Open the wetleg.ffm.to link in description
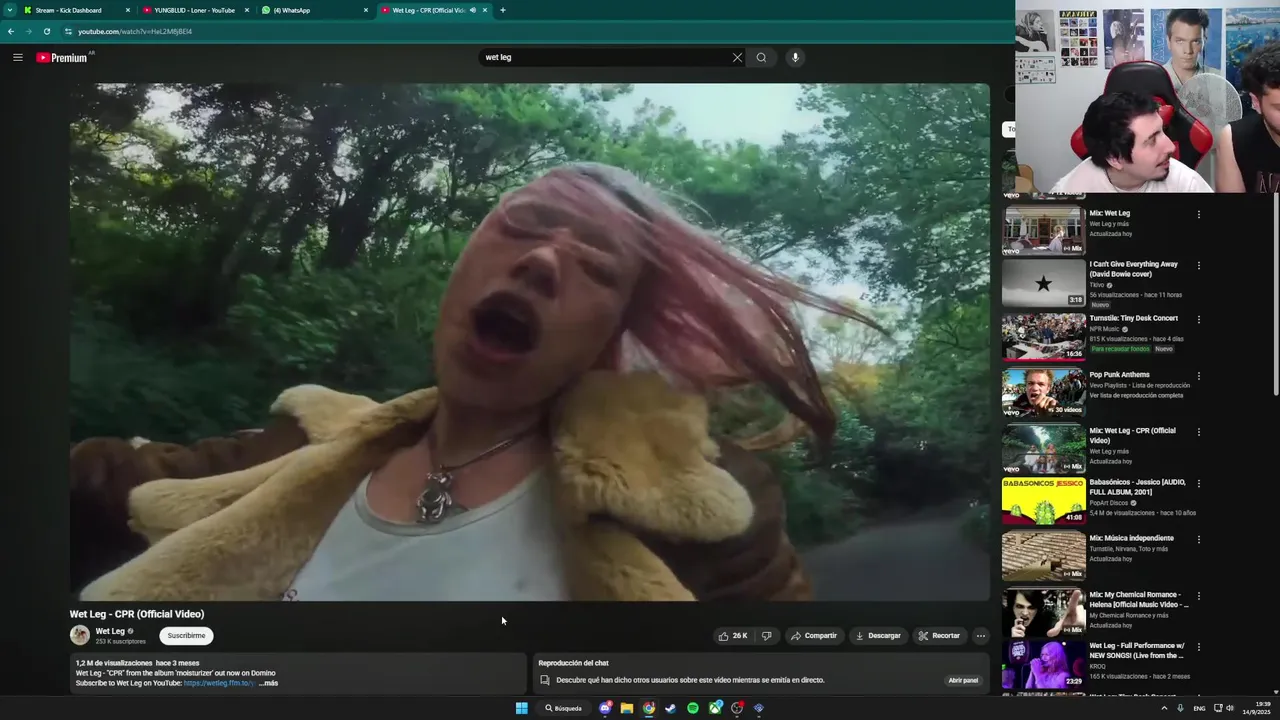The width and height of the screenshot is (1280, 720). coord(218,683)
